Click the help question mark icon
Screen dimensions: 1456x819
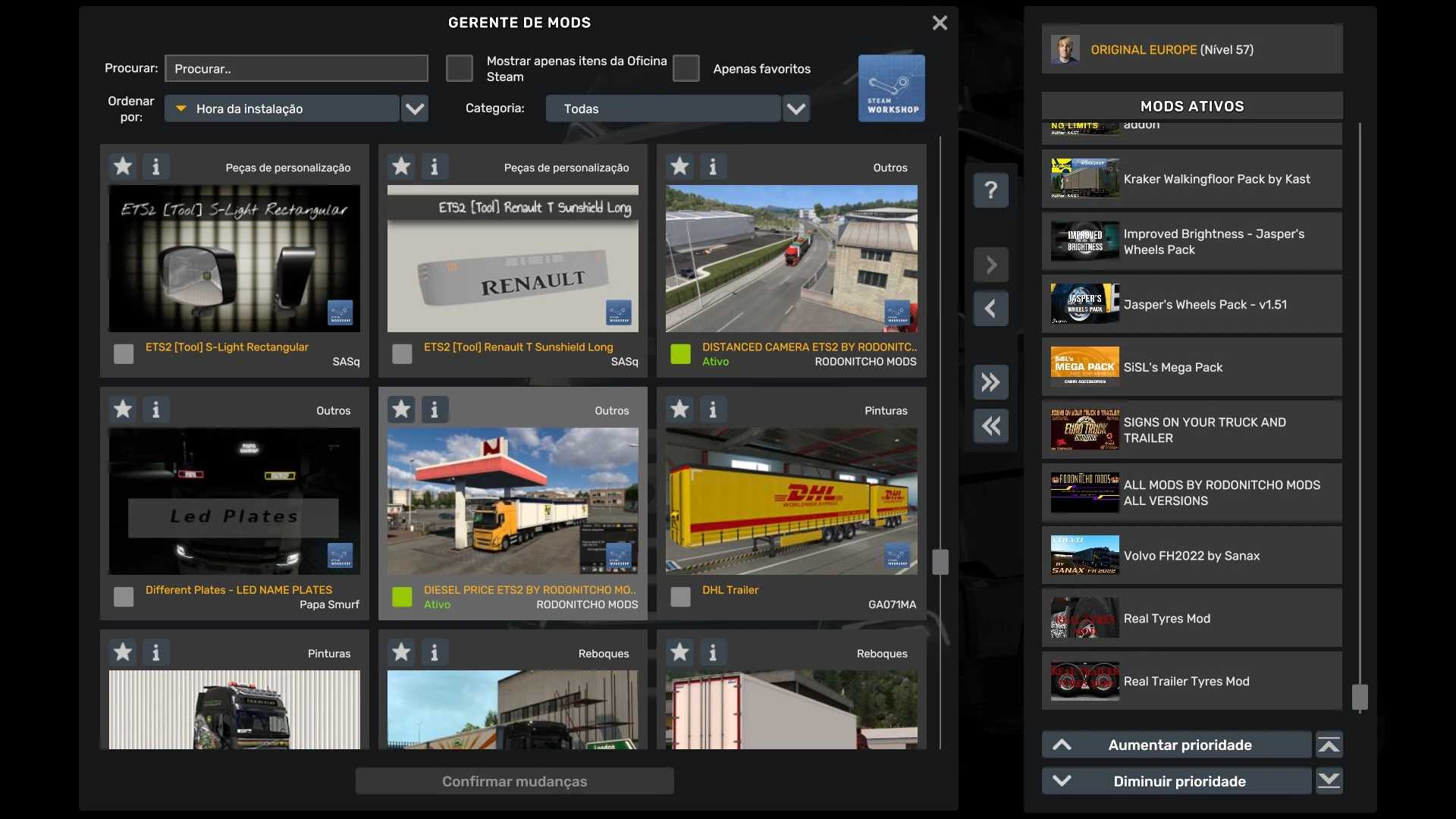990,190
